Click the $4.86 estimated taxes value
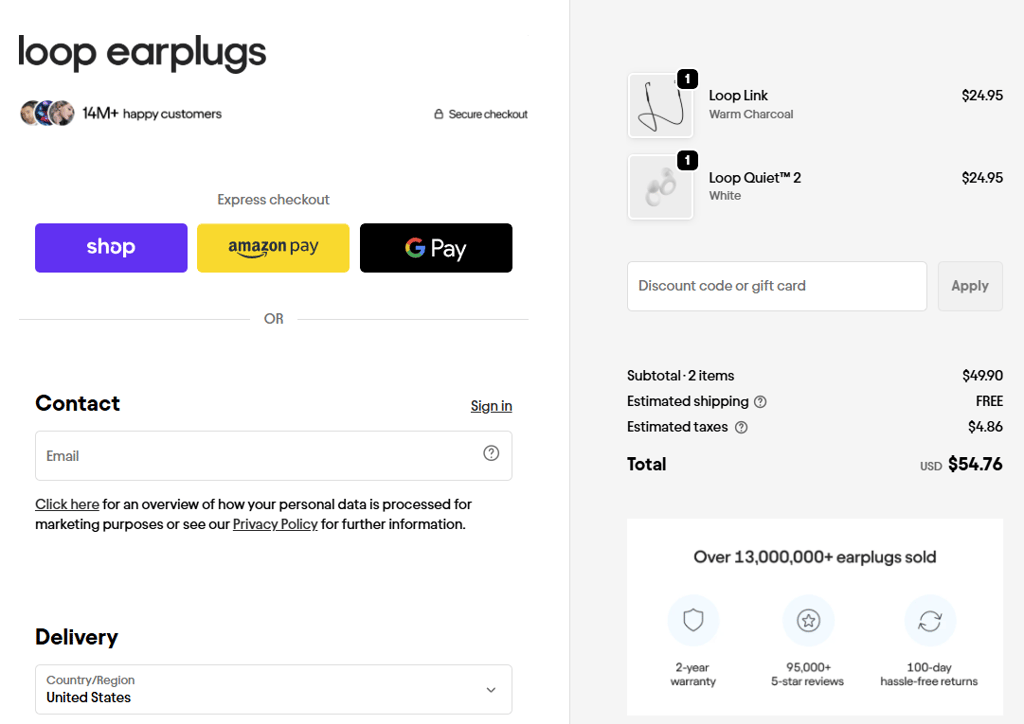The width and height of the screenshot is (1024, 724). pos(985,426)
